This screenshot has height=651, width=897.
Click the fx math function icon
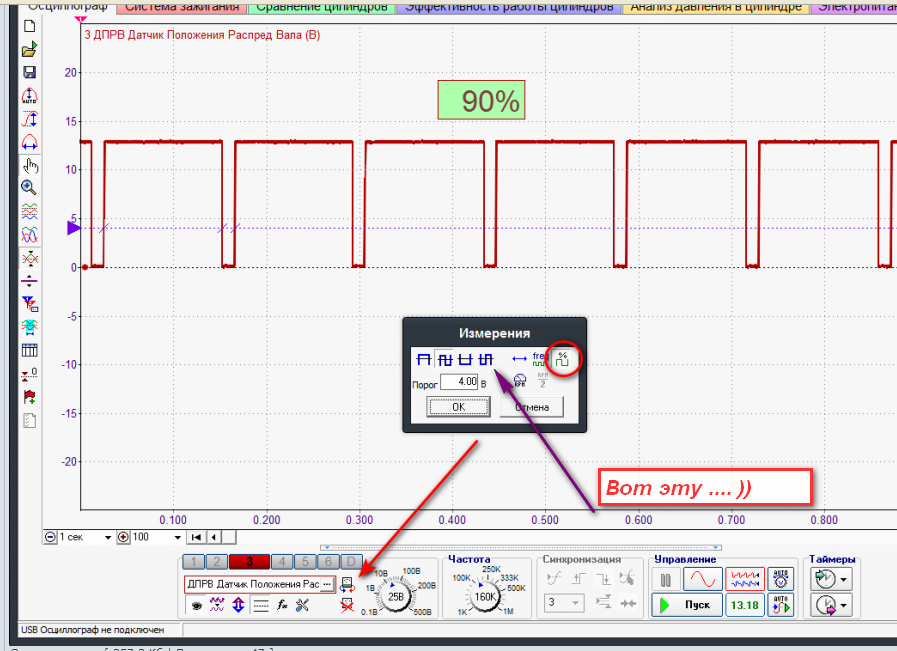282,605
